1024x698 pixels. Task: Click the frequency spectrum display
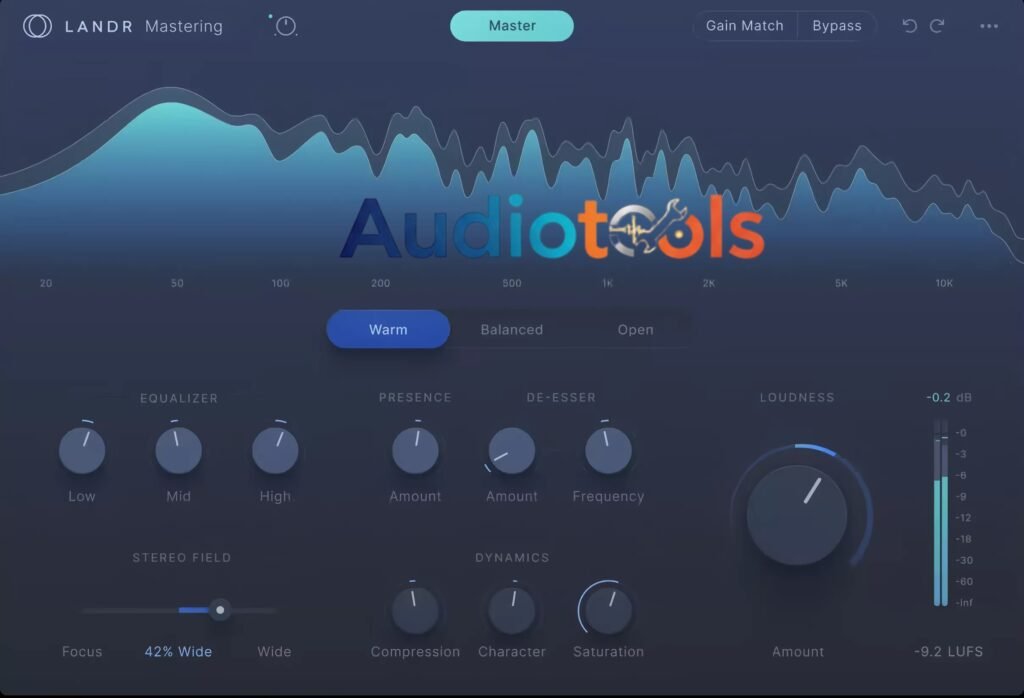(512, 176)
